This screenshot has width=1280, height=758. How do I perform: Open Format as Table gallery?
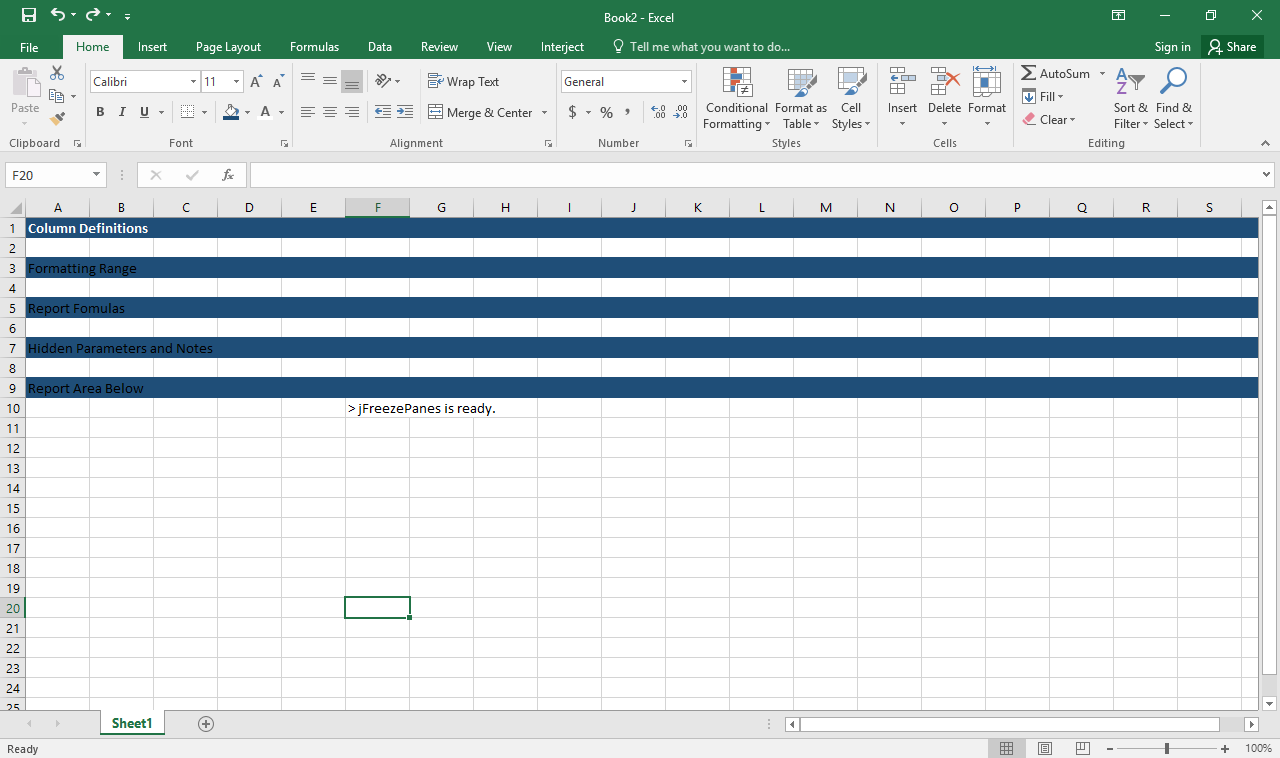coord(801,99)
